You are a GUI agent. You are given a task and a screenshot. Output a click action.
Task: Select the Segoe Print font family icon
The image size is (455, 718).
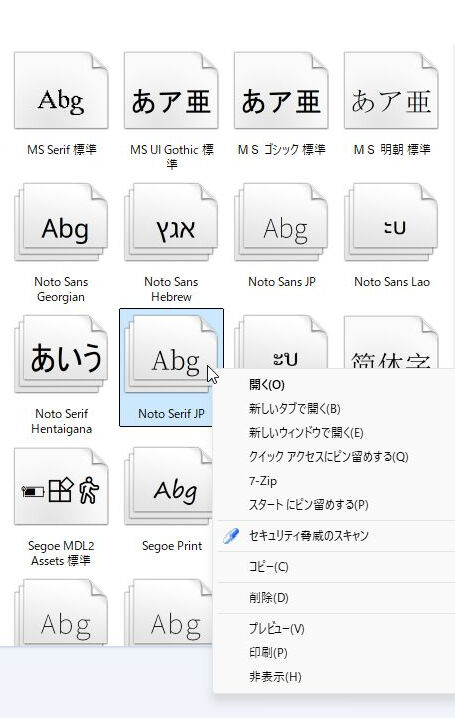point(168,486)
